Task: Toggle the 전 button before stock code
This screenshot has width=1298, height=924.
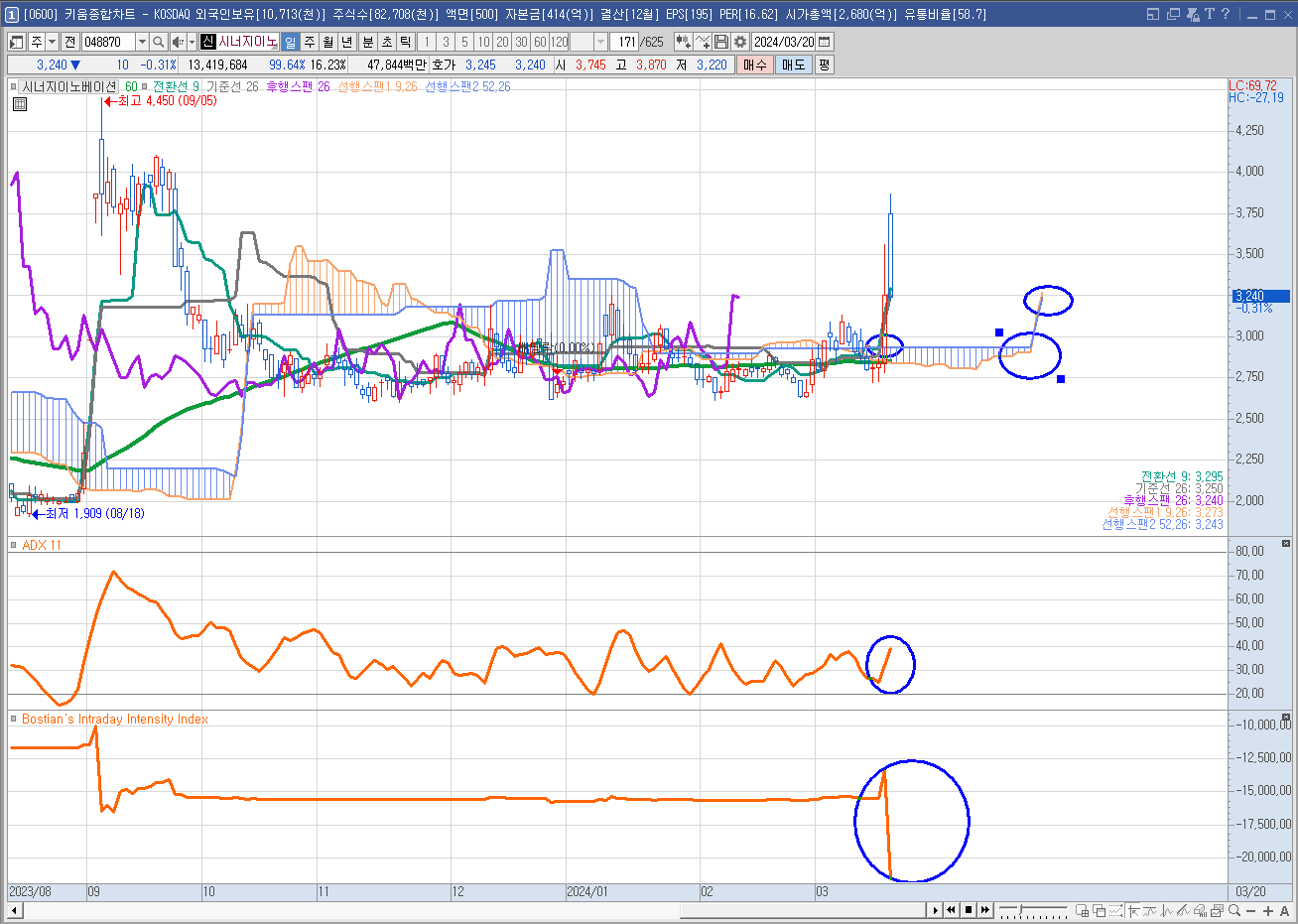Action: 69,42
